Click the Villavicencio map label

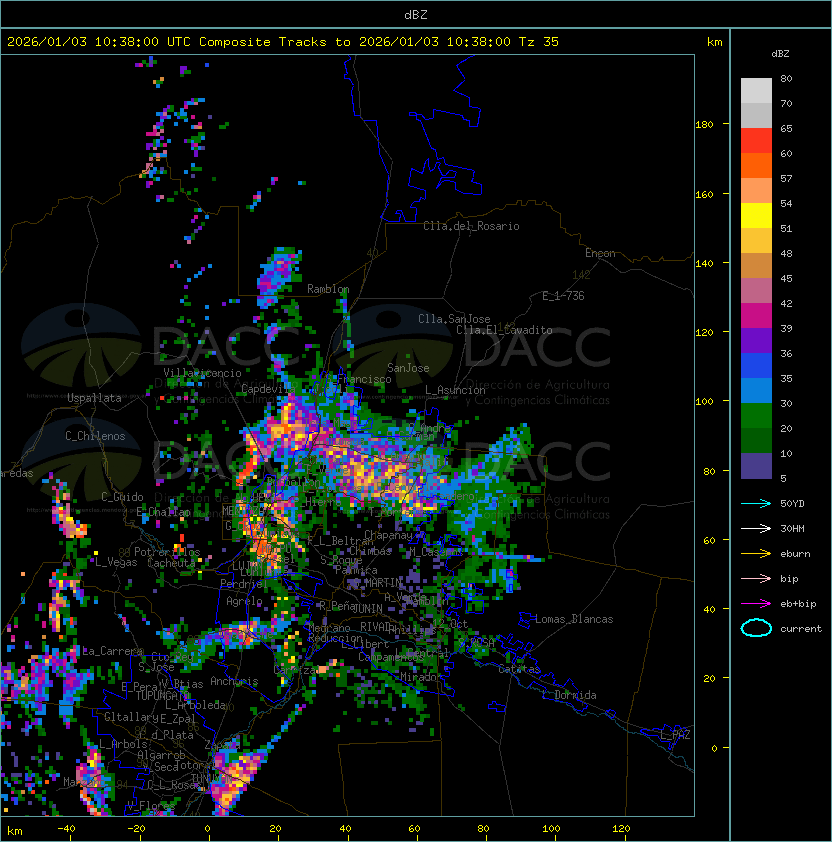point(202,373)
